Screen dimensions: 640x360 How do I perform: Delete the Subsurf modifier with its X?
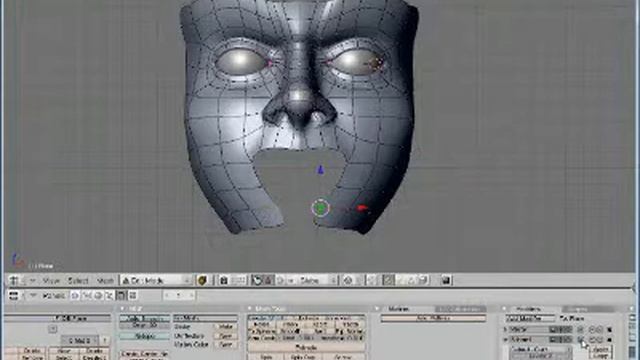tap(610, 340)
